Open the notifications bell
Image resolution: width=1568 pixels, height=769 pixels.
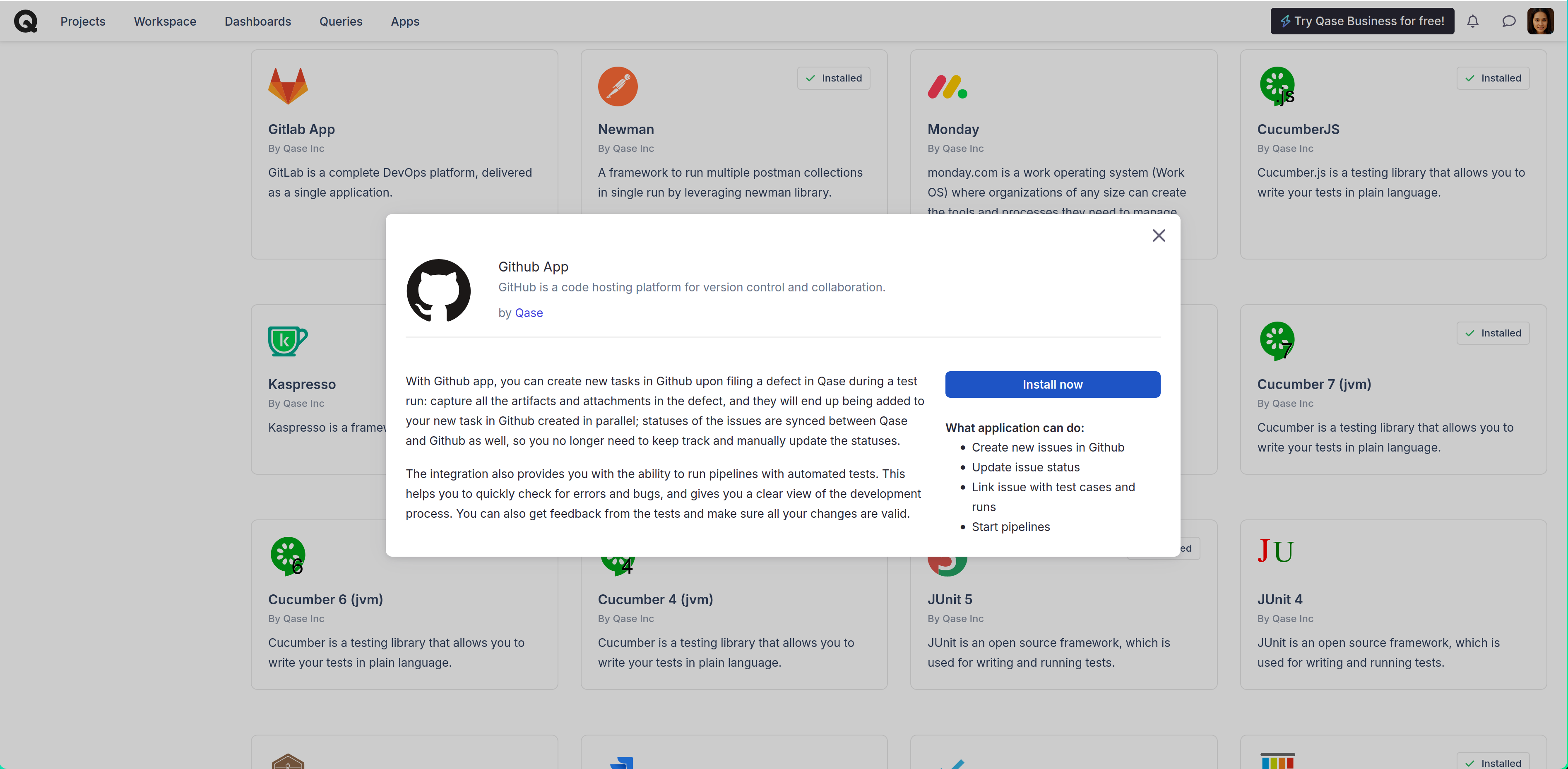pos(1472,21)
